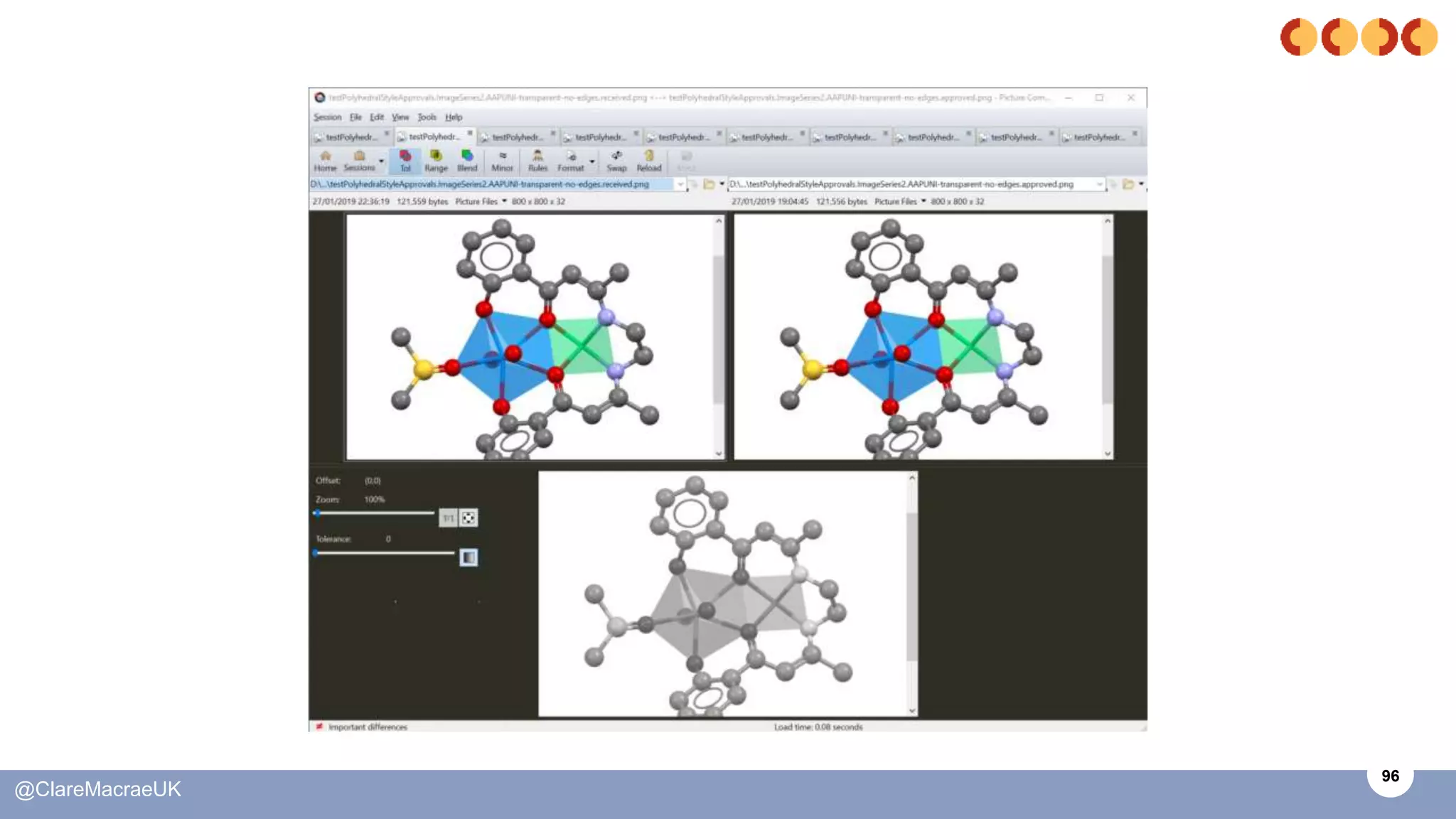Click the Rules toolbar icon
The width and height of the screenshot is (1456, 819).
point(537,161)
